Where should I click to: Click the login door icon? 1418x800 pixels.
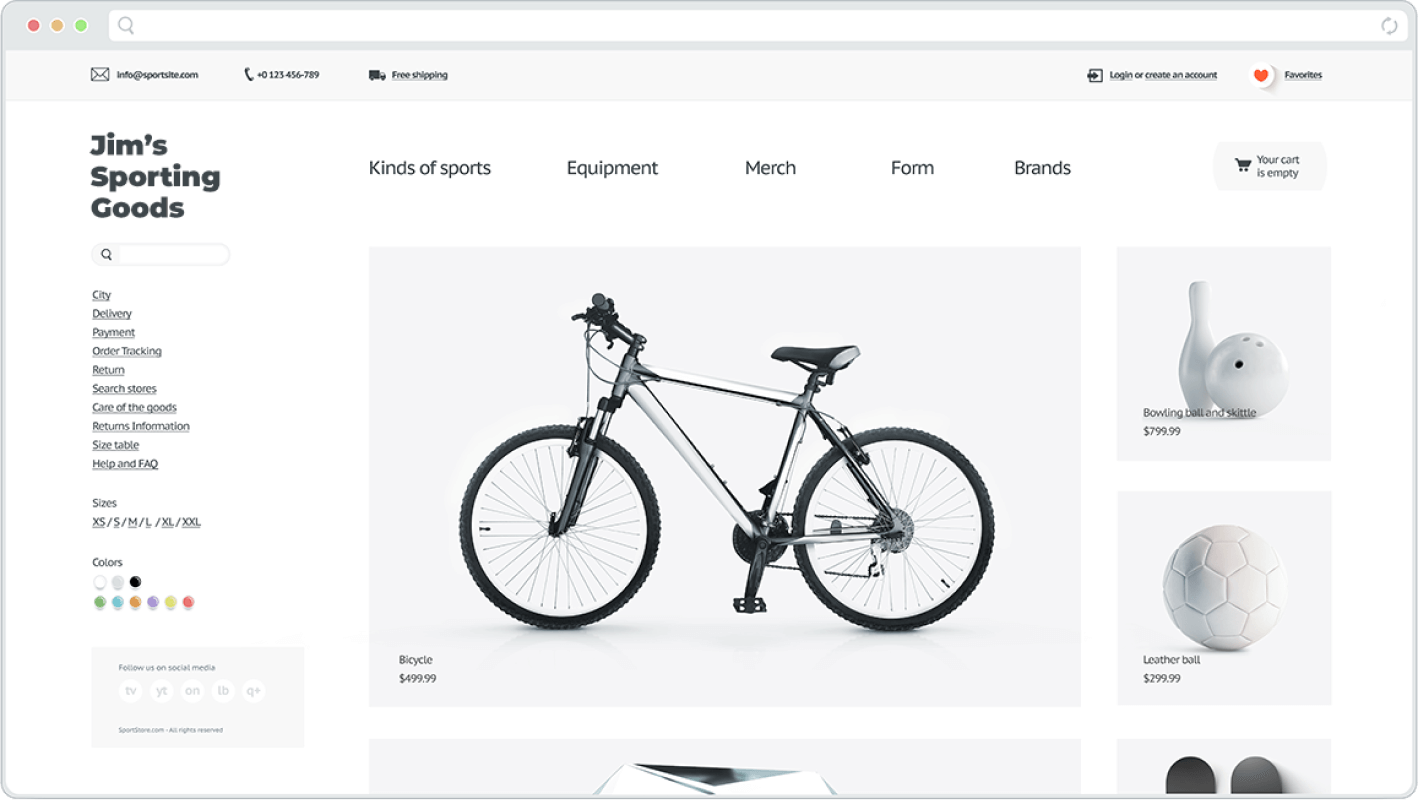click(1095, 75)
